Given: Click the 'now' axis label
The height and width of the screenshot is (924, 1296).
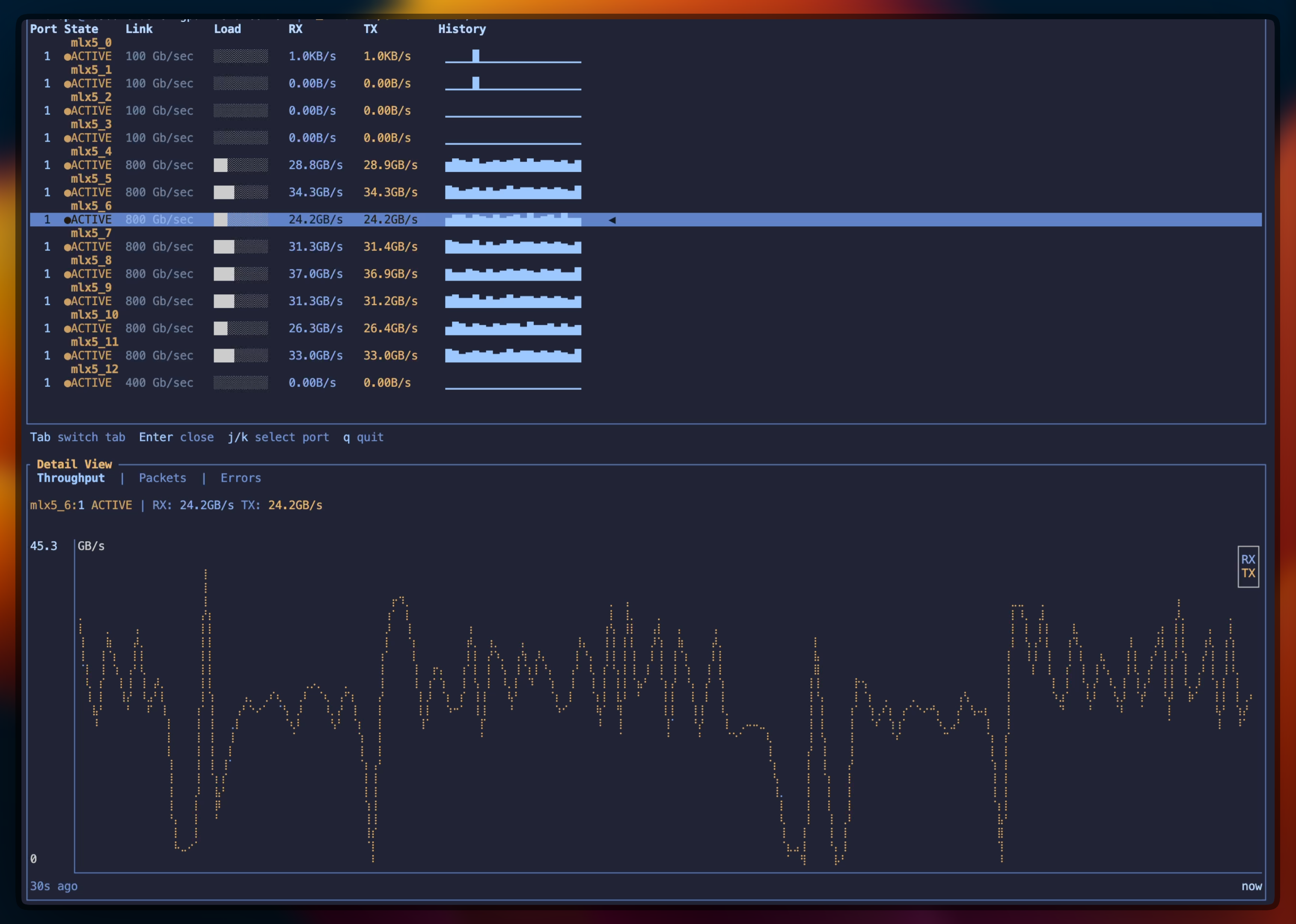Looking at the screenshot, I should (1251, 886).
